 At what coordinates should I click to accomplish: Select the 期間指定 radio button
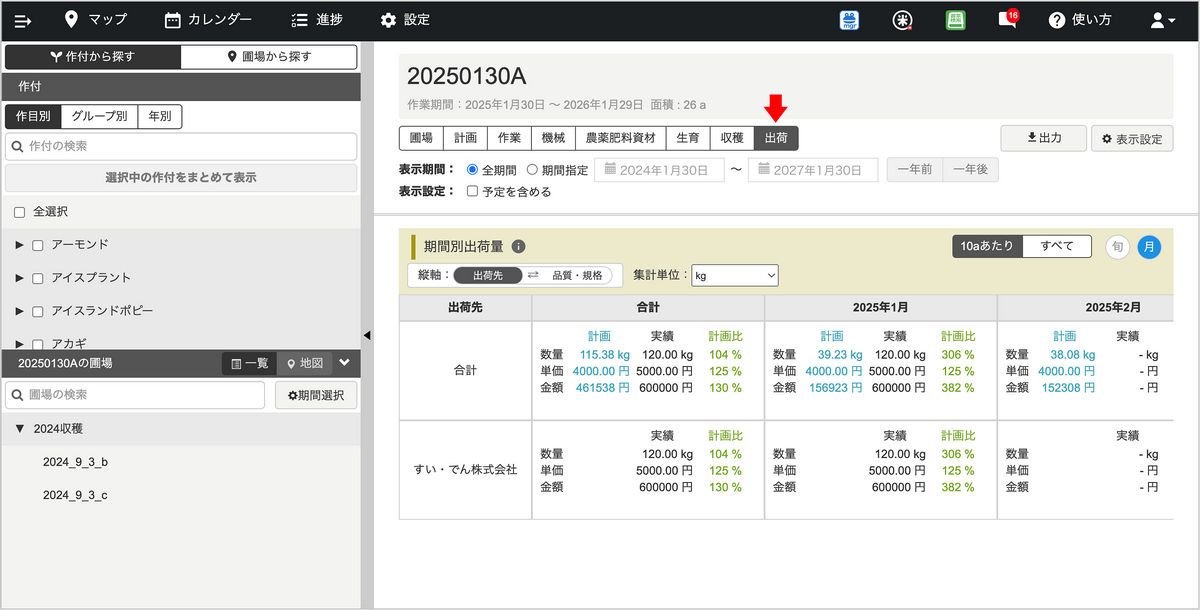click(532, 170)
